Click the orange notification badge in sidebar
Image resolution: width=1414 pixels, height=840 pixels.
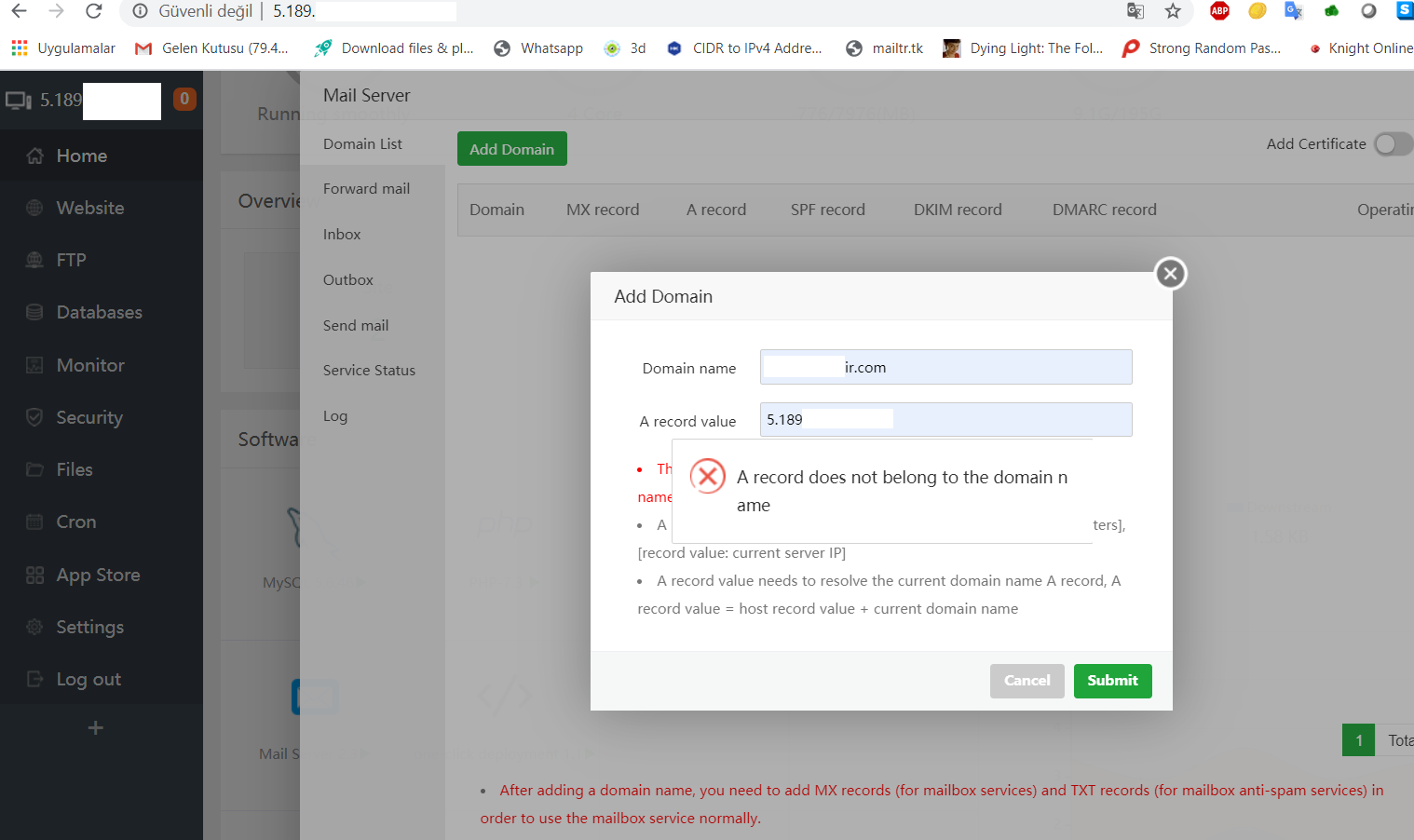pyautogui.click(x=184, y=99)
